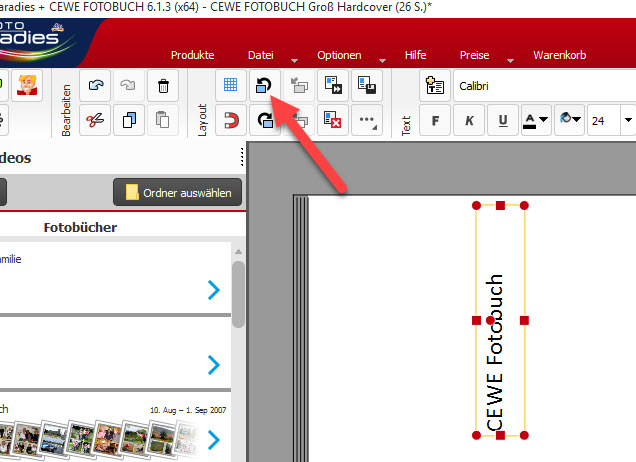Open the Warenkorb menu item
The image size is (636, 462).
point(559,55)
